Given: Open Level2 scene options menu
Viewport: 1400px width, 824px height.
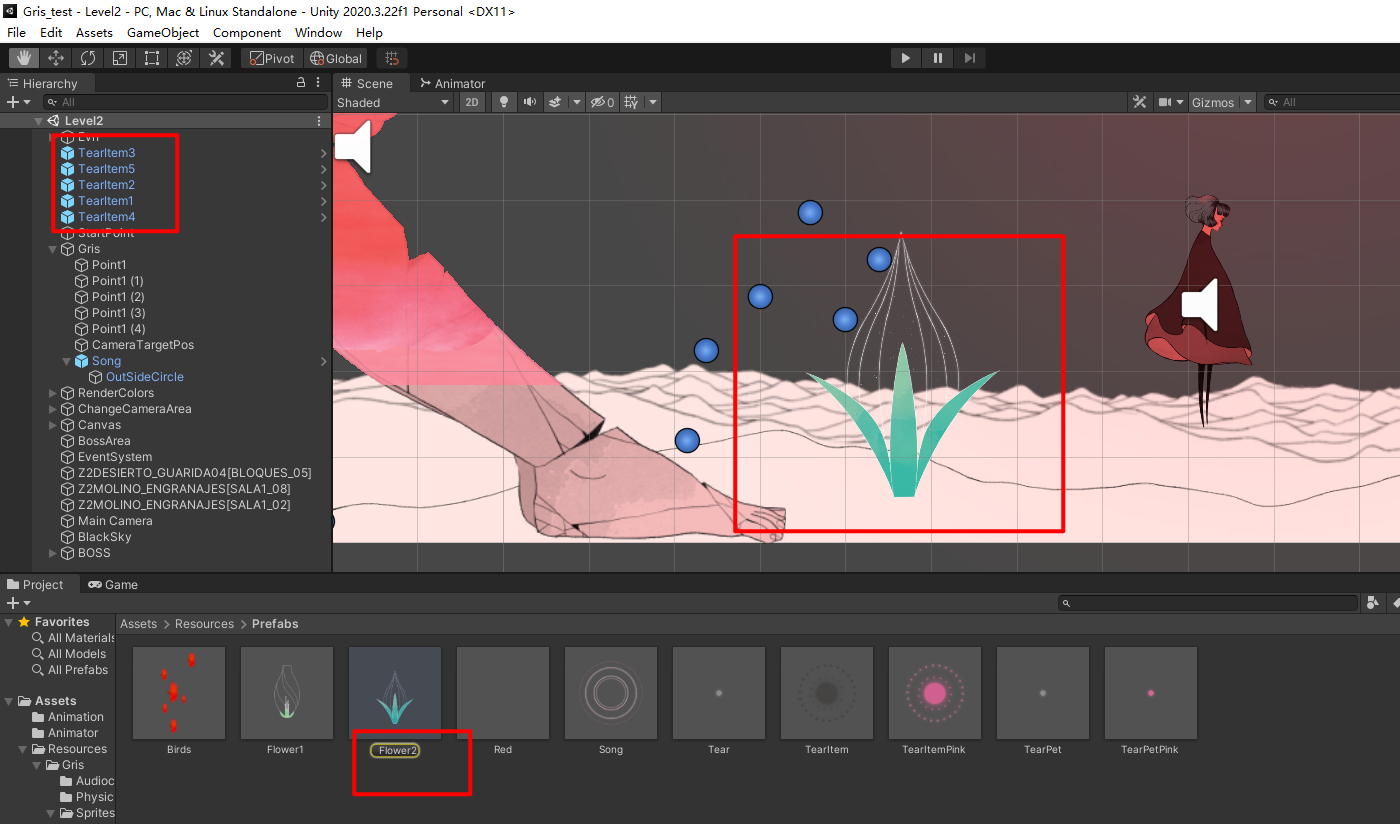Looking at the screenshot, I should [x=319, y=121].
